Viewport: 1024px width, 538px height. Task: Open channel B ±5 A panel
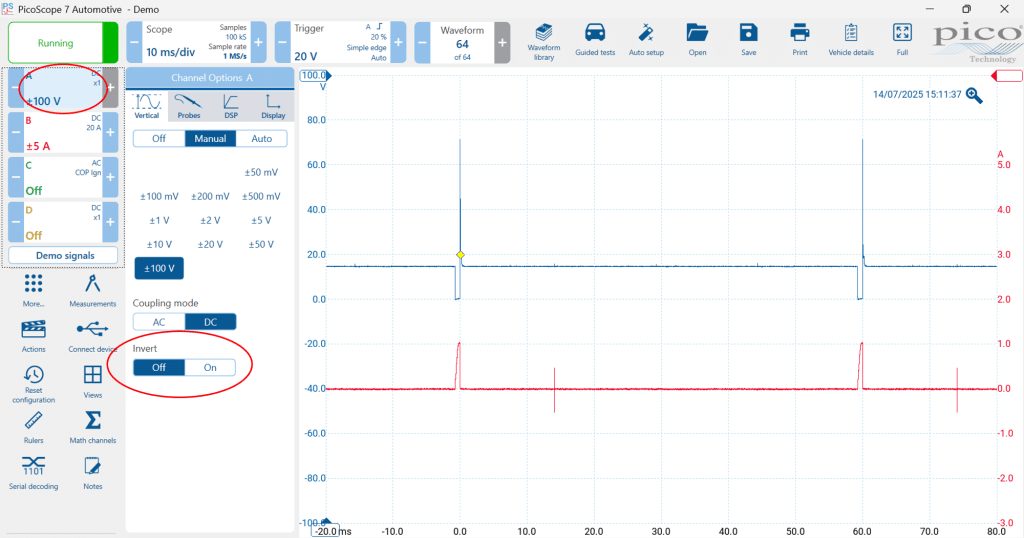(63, 132)
